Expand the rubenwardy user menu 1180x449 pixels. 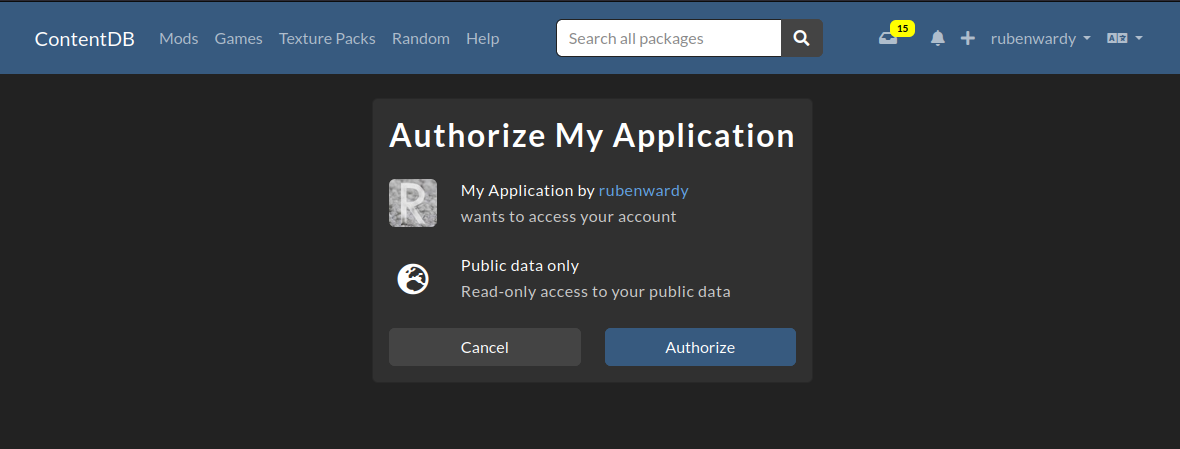tap(1041, 38)
